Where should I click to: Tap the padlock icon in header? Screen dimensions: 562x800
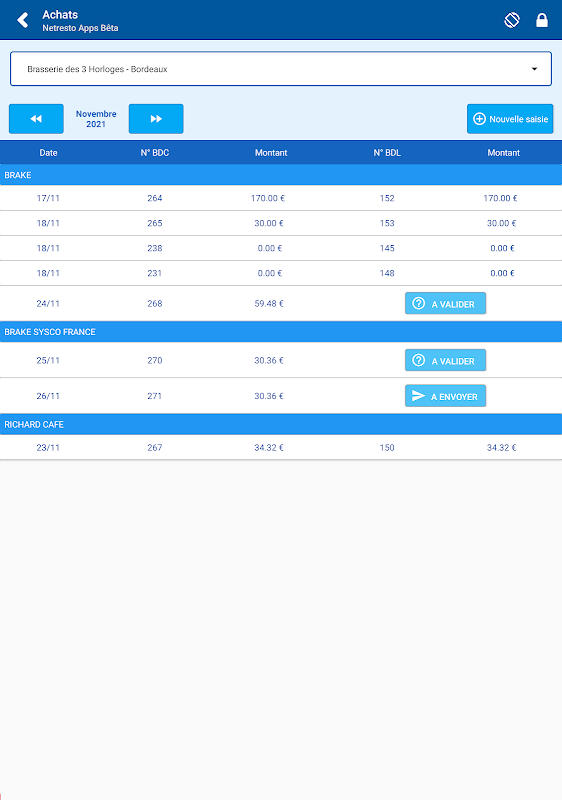click(542, 20)
